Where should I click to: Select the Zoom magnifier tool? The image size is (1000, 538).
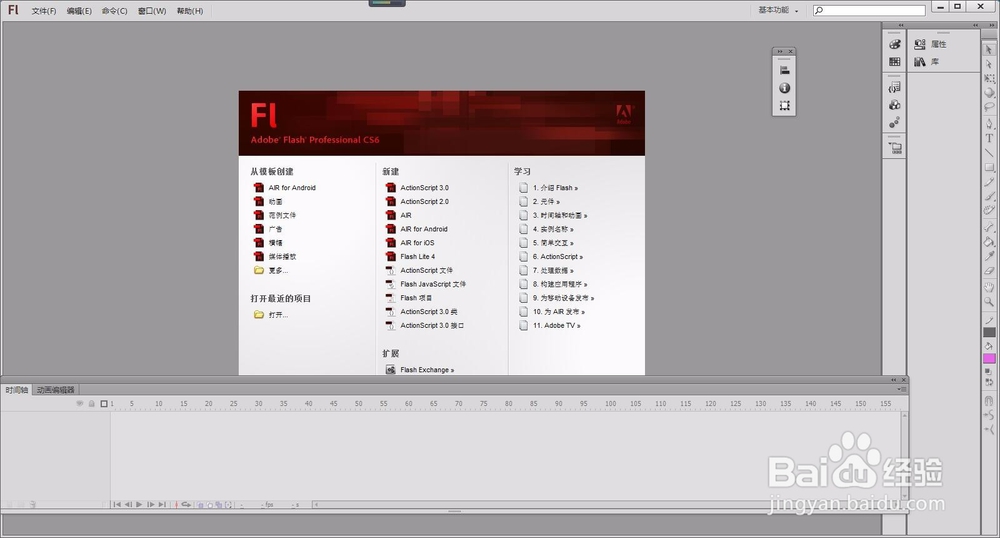point(989,302)
